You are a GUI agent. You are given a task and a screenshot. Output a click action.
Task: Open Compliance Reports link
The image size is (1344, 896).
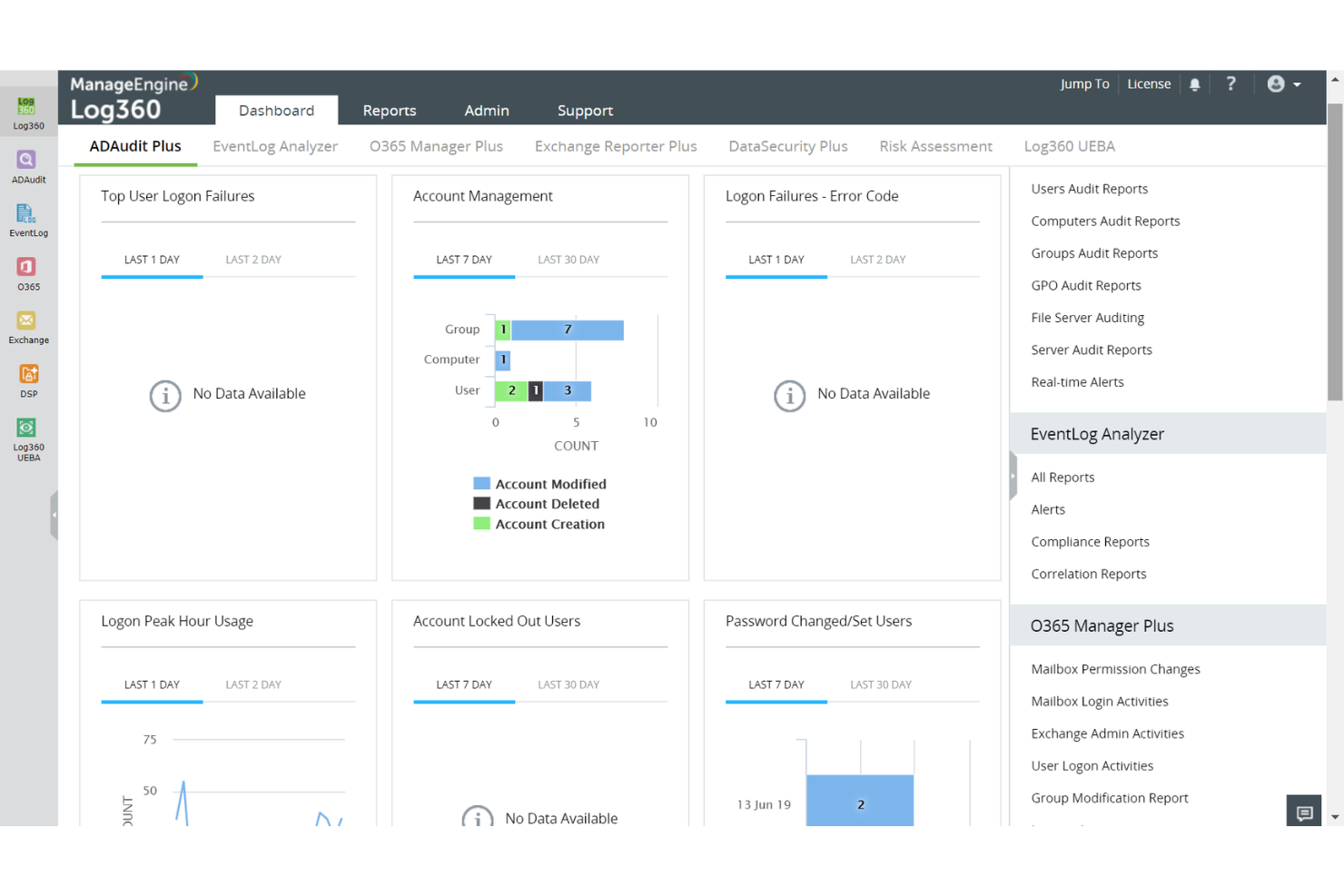1090,542
